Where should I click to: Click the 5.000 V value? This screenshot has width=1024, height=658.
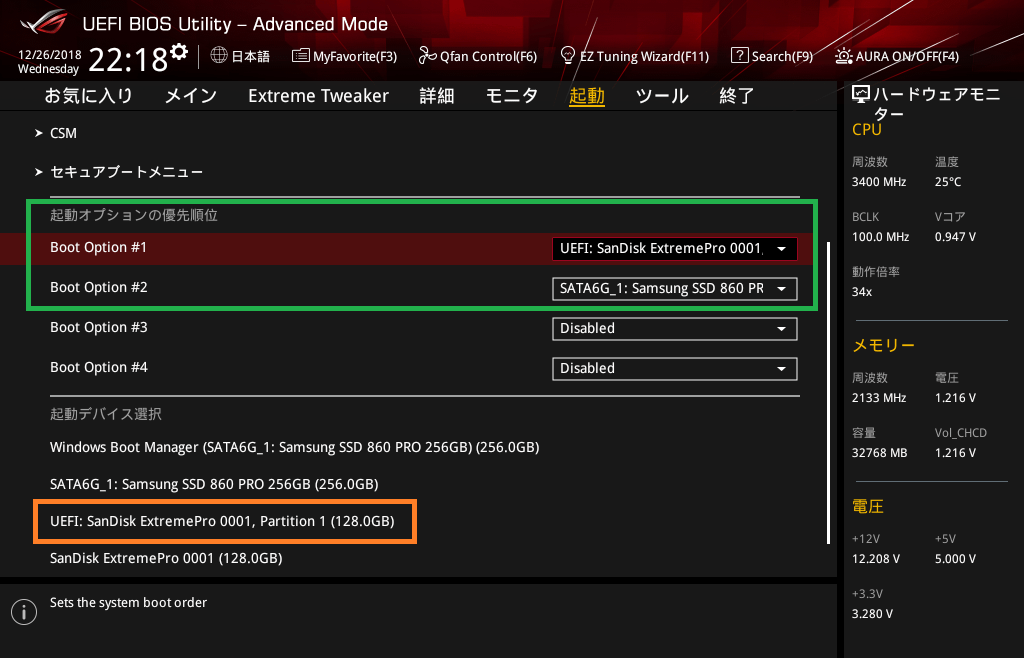(x=955, y=559)
